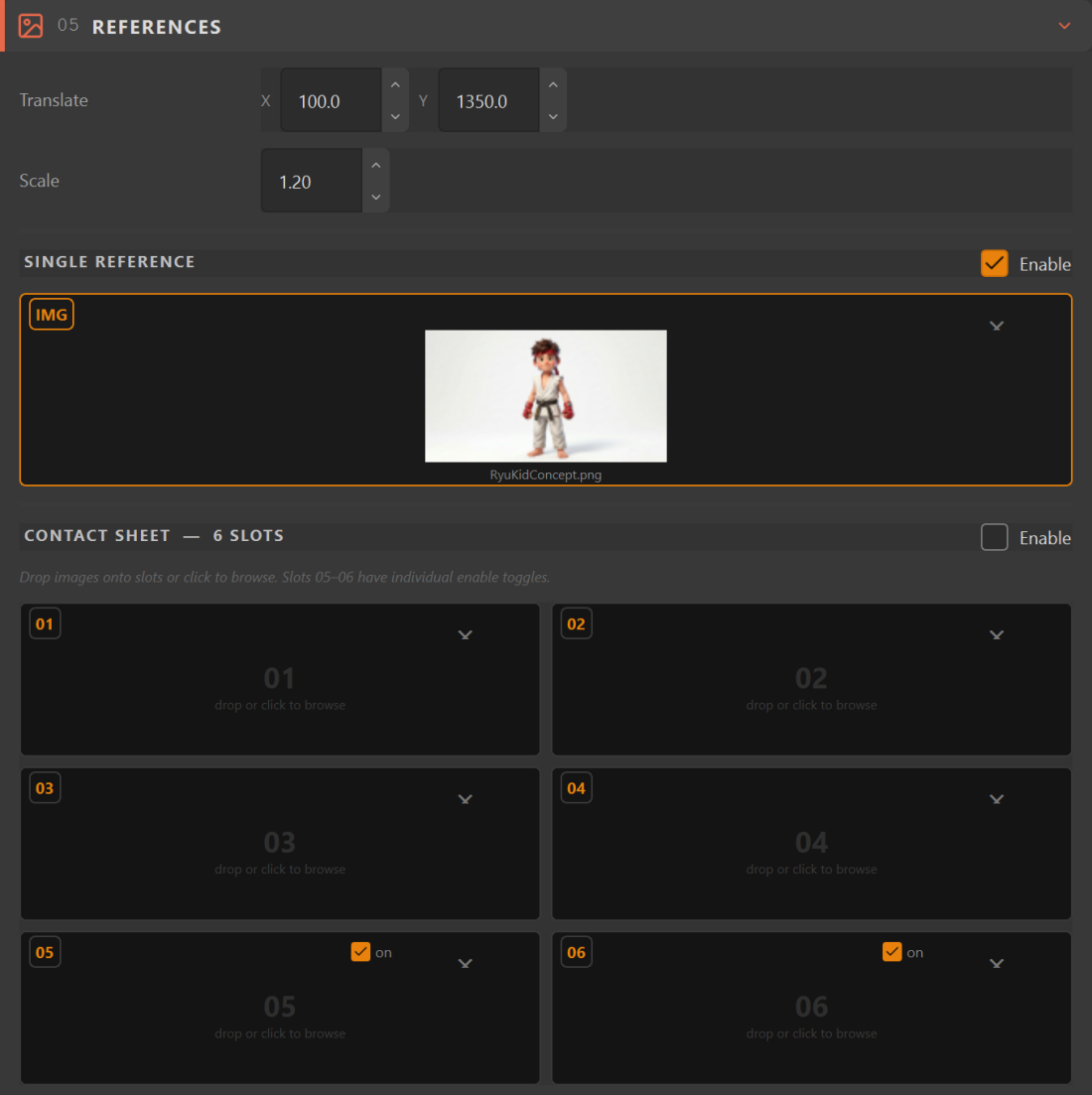Disable the Single Reference checkbox

click(995, 263)
